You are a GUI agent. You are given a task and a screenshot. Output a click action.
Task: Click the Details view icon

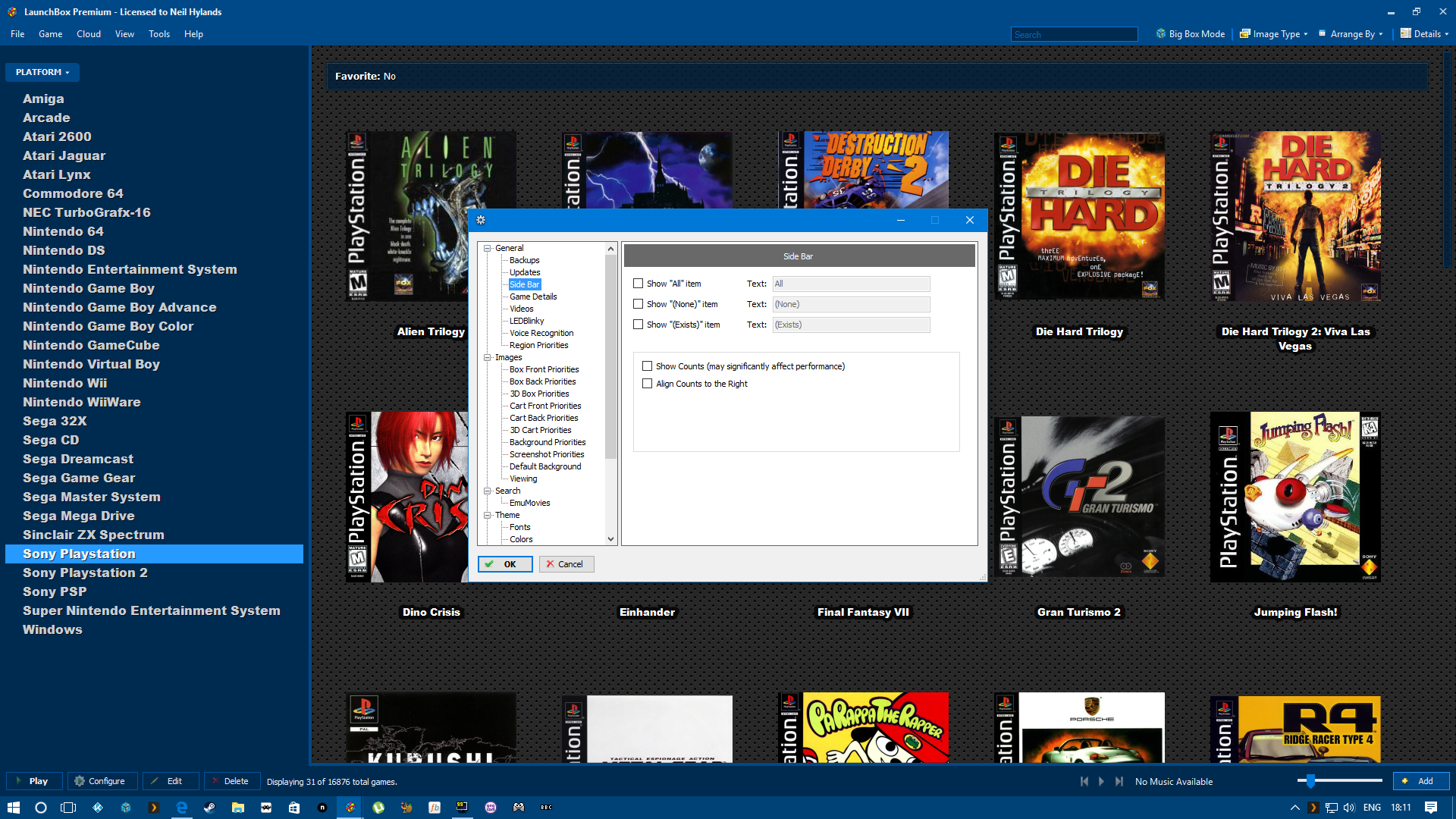(x=1406, y=34)
